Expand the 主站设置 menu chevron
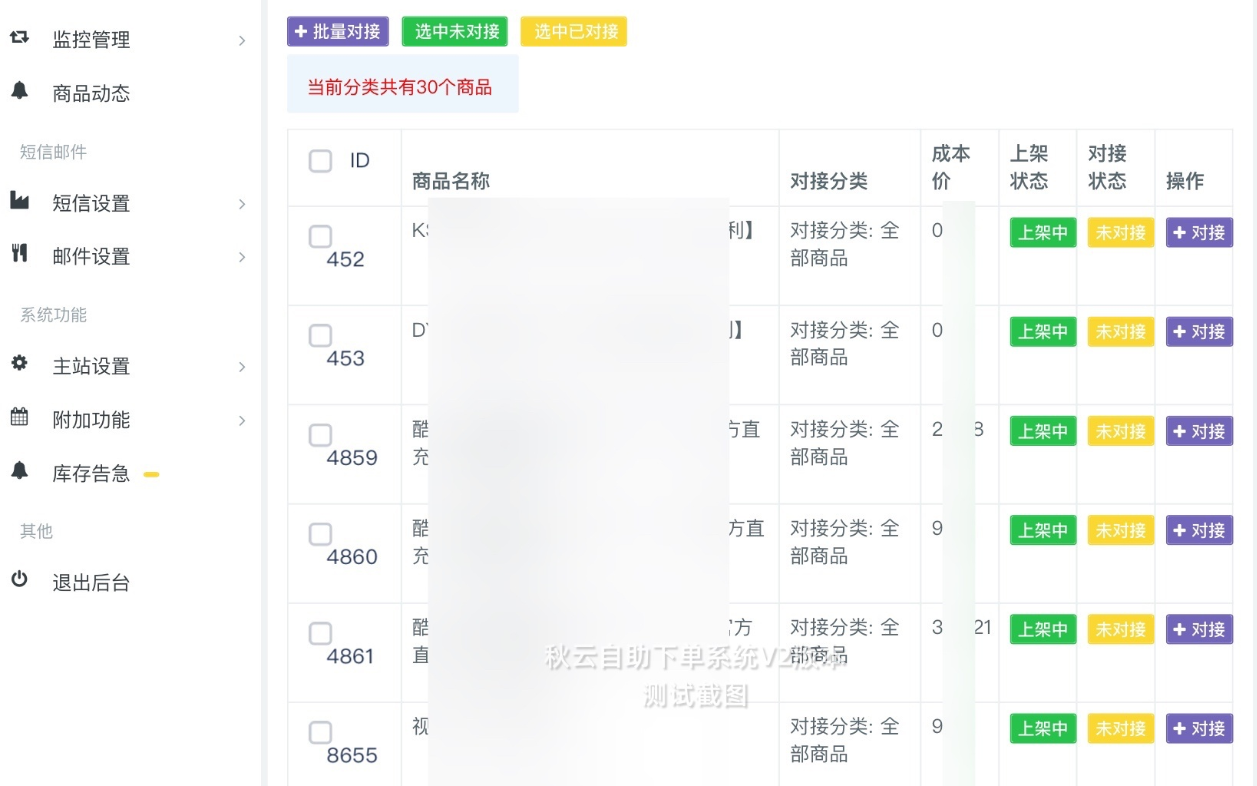This screenshot has width=1257, height=786. click(241, 366)
